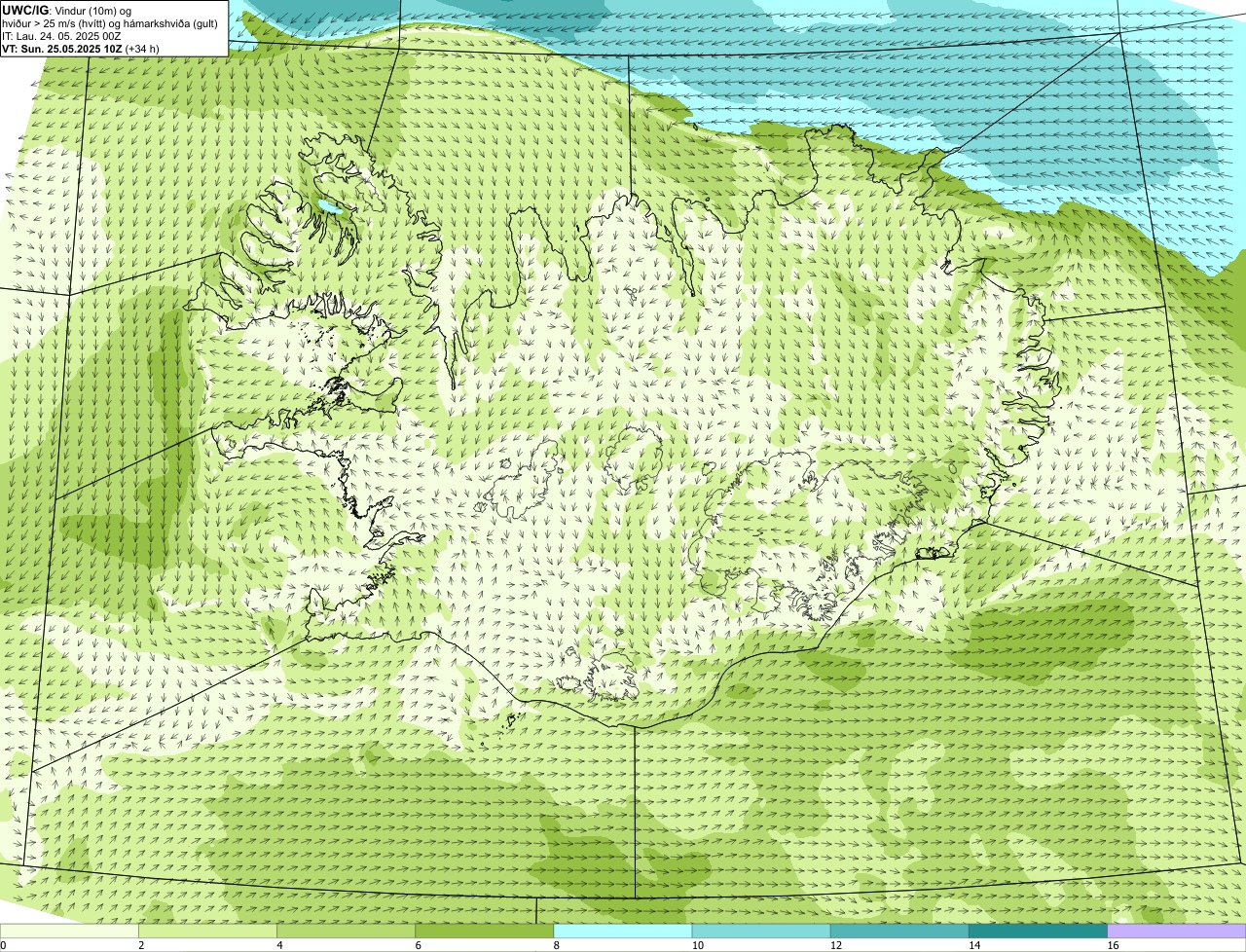Pick the 12–14 m/s teal legend swatch
Viewport: 1246px width, 952px height.
pyautogui.click(x=899, y=931)
